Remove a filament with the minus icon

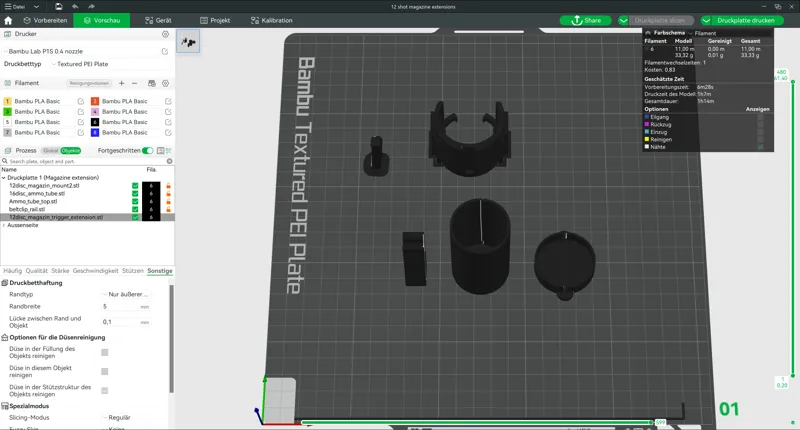(135, 83)
